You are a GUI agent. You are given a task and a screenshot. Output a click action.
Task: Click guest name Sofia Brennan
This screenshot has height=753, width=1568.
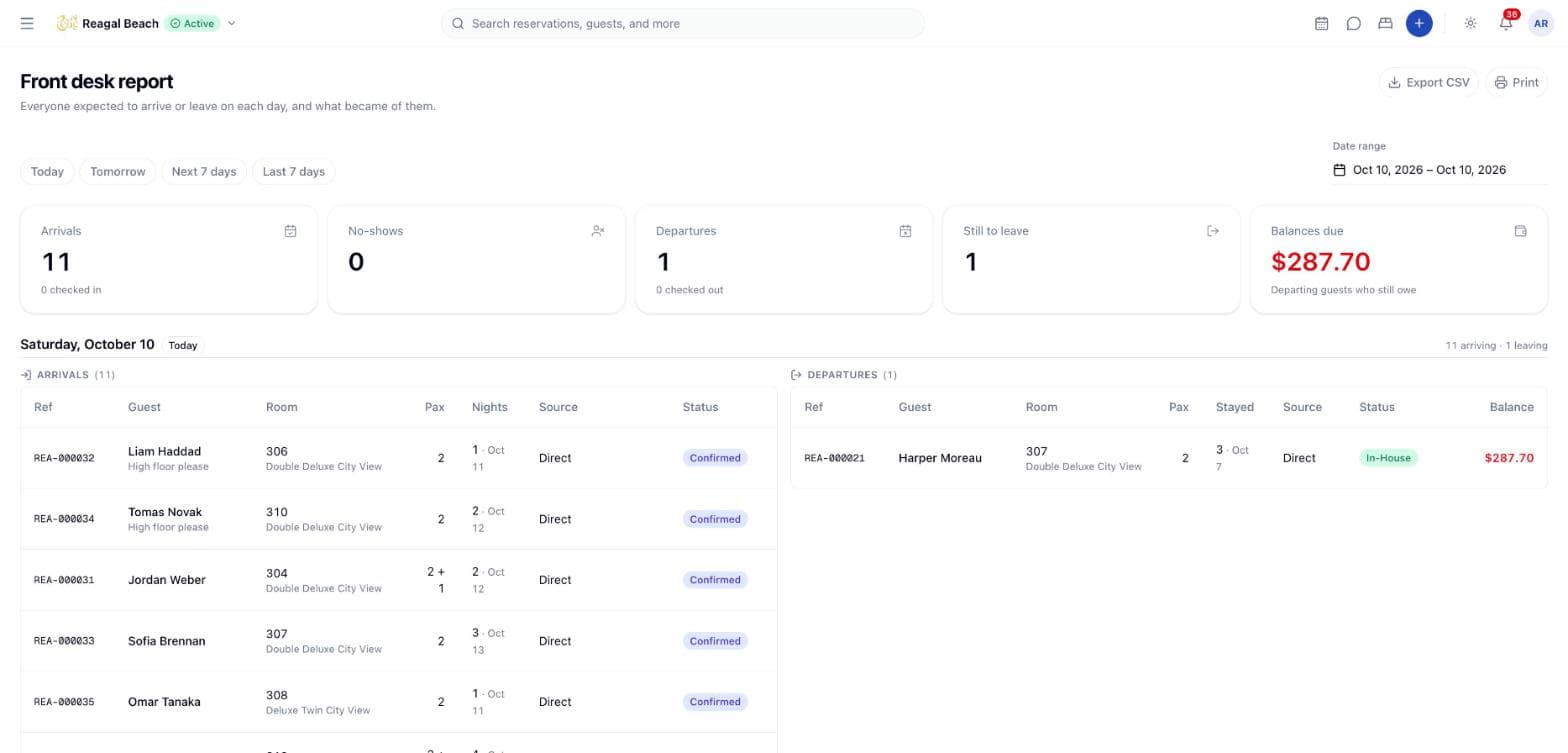tap(167, 641)
